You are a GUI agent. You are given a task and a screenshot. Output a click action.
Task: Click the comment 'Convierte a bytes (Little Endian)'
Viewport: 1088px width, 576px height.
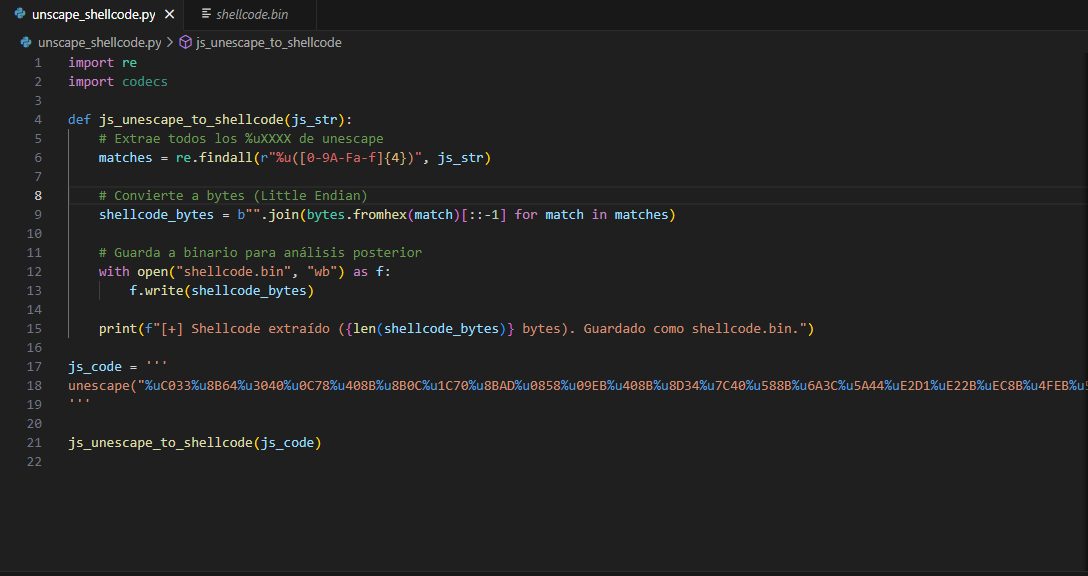pos(233,196)
